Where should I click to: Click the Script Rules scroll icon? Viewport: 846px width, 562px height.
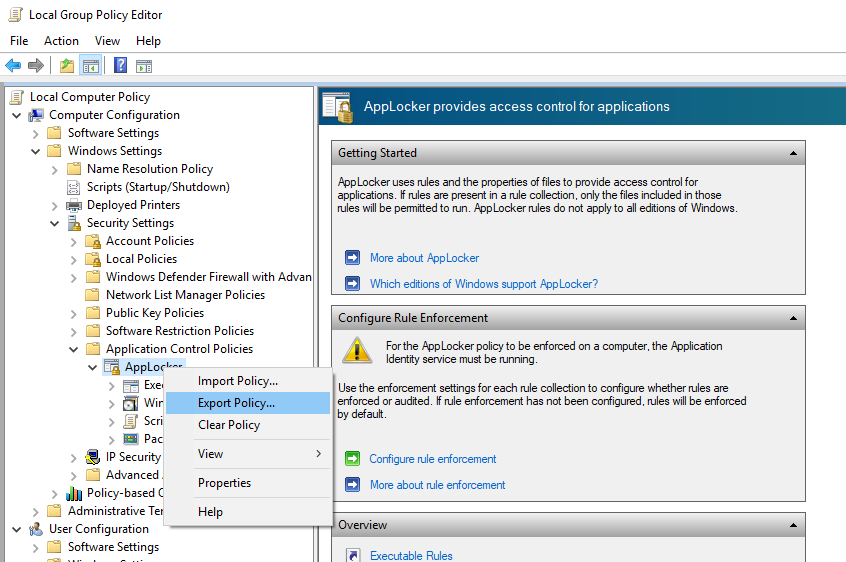(131, 421)
